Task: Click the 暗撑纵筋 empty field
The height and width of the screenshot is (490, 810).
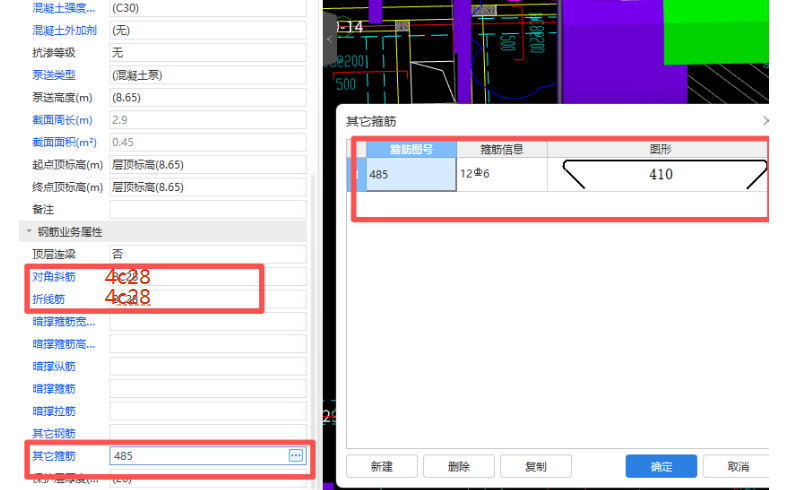Action: 208,367
